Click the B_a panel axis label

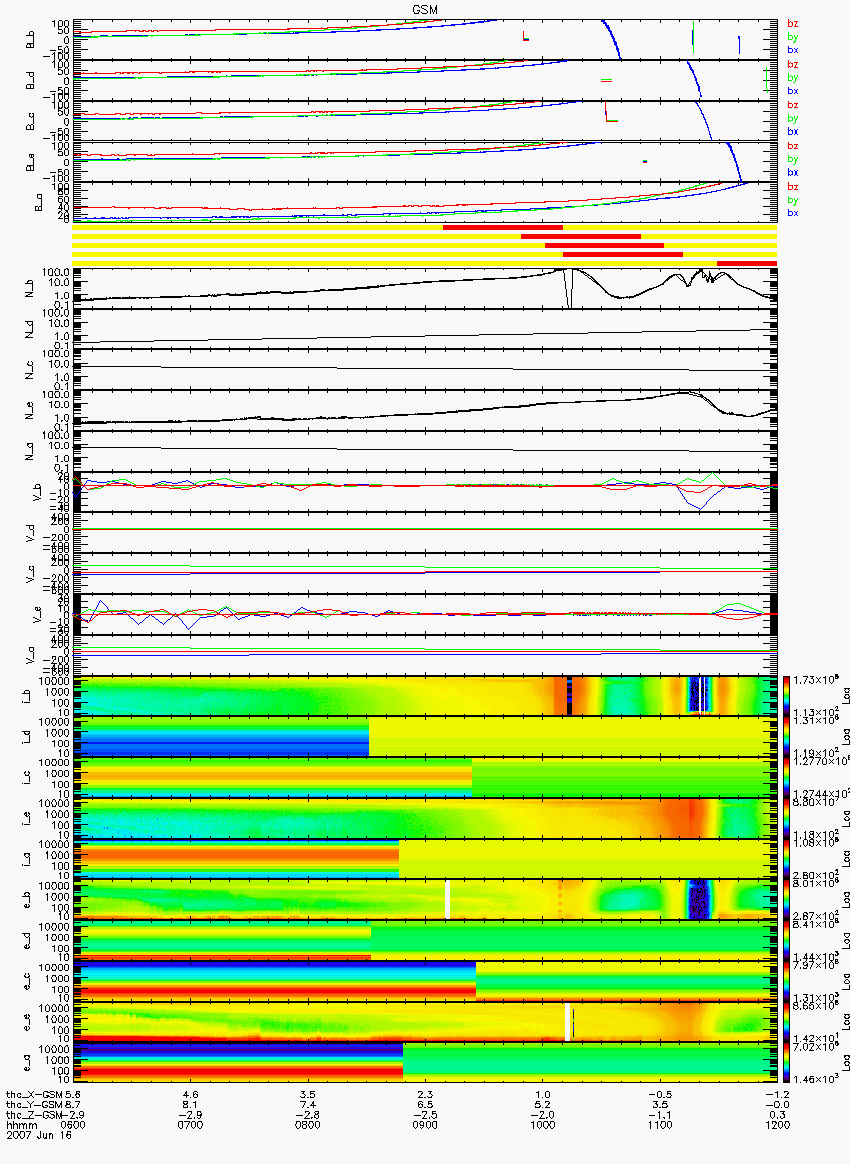[x=38, y=202]
